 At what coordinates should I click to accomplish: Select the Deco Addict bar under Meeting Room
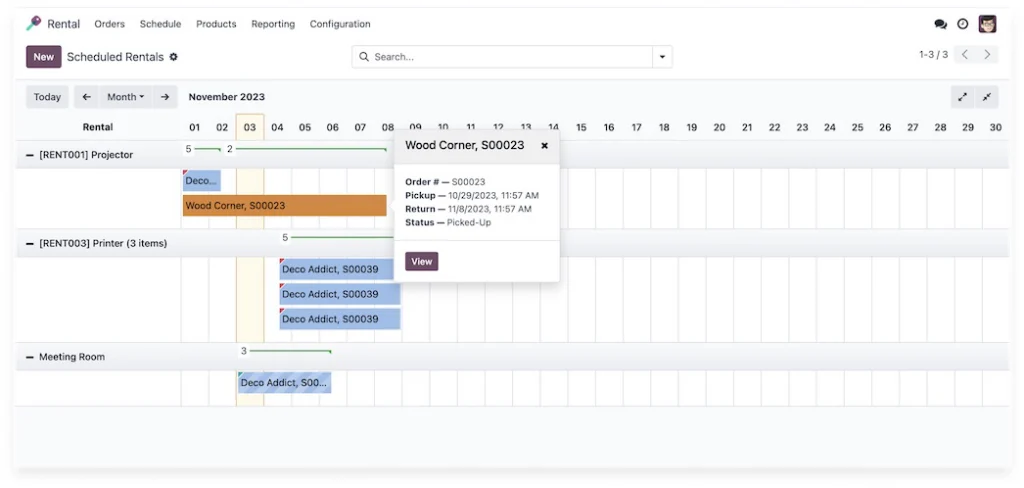click(x=285, y=382)
